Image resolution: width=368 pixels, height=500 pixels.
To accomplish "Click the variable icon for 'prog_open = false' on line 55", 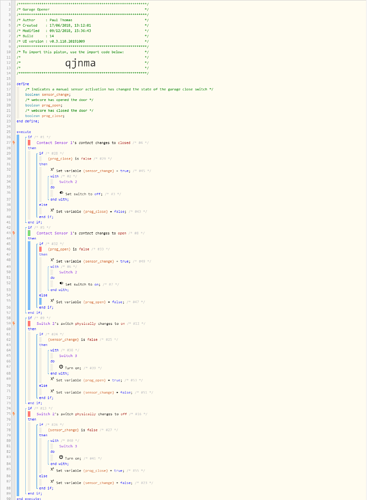I will coord(52,301).
